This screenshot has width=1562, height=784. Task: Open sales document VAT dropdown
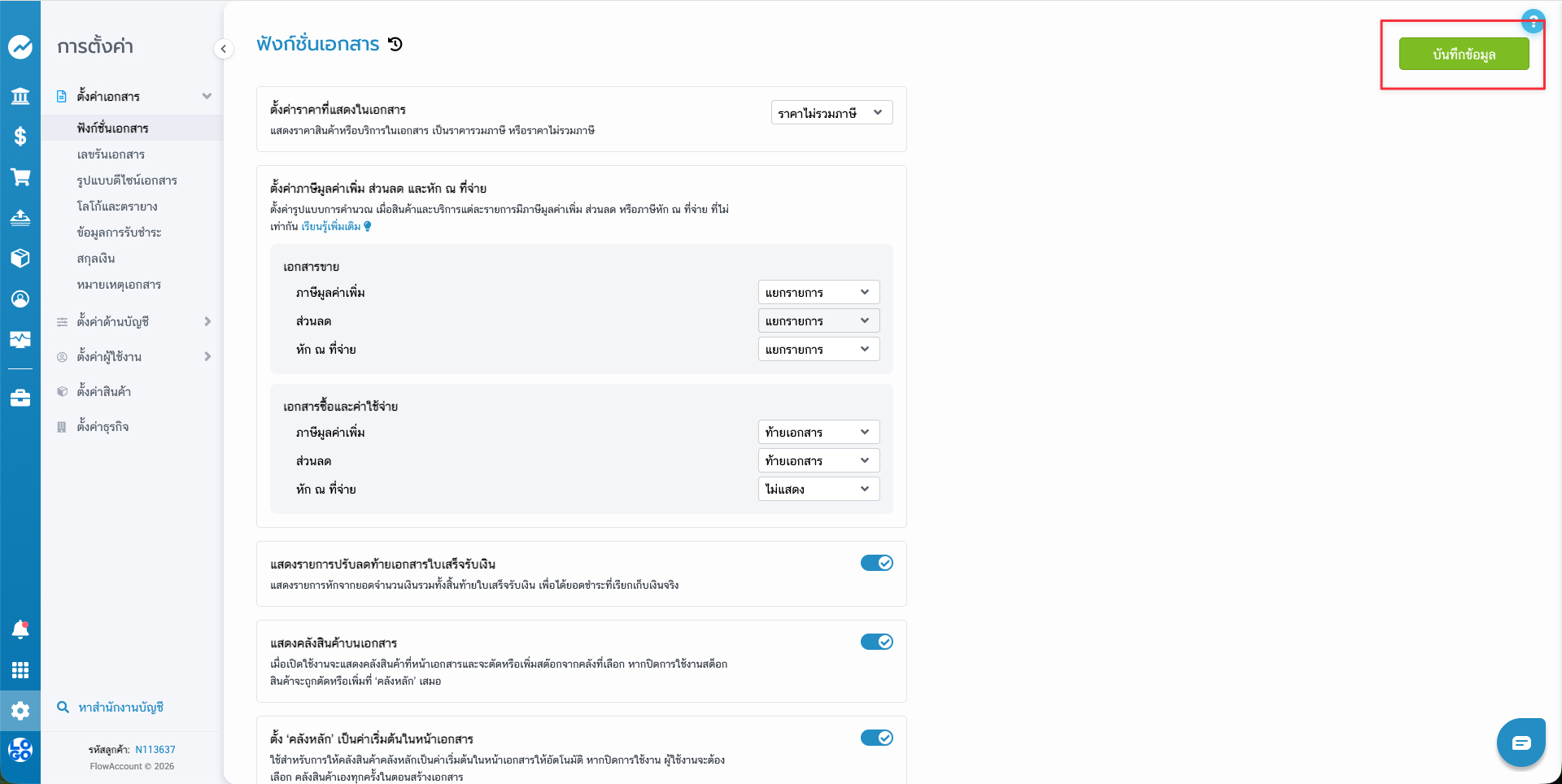818,293
